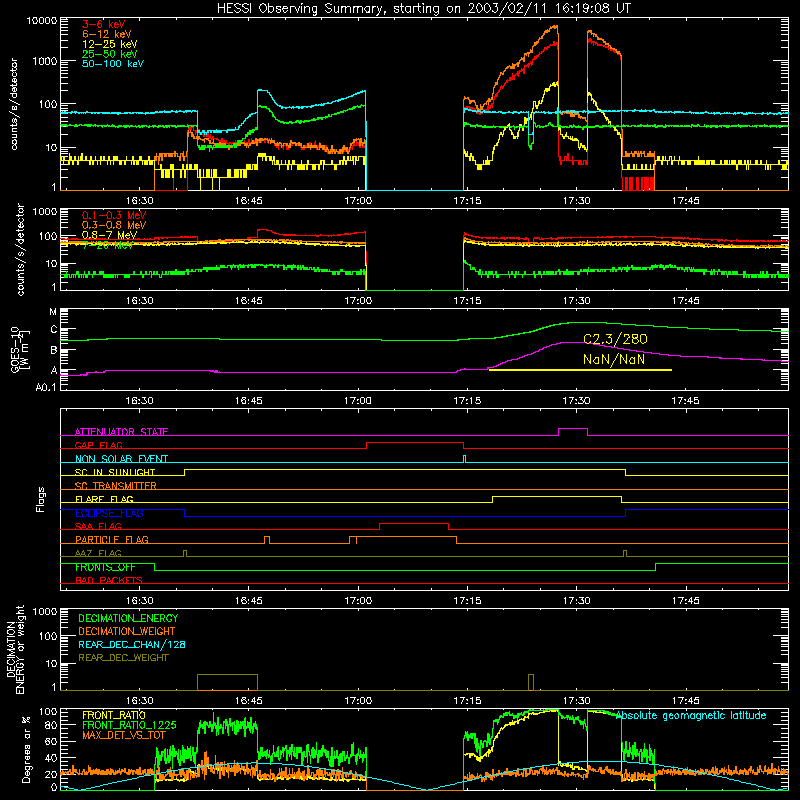The width and height of the screenshot is (800, 800).
Task: Click the orange '0.3-0.8 MeV' legend label
Action: [114, 225]
